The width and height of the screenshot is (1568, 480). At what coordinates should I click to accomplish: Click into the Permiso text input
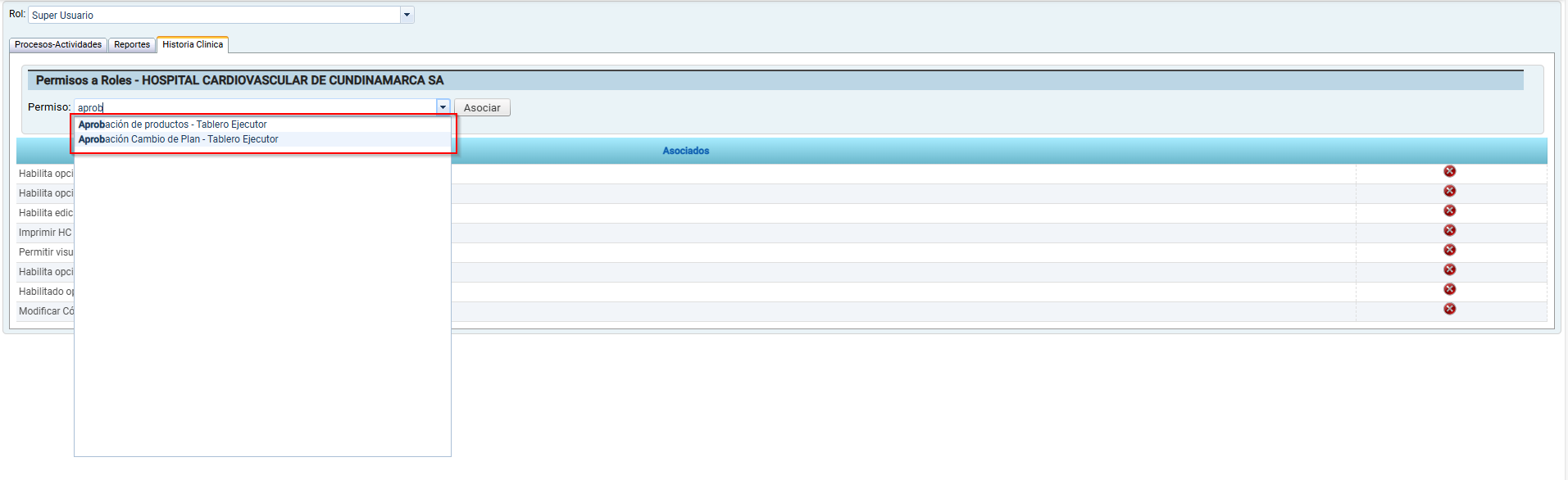coord(254,107)
